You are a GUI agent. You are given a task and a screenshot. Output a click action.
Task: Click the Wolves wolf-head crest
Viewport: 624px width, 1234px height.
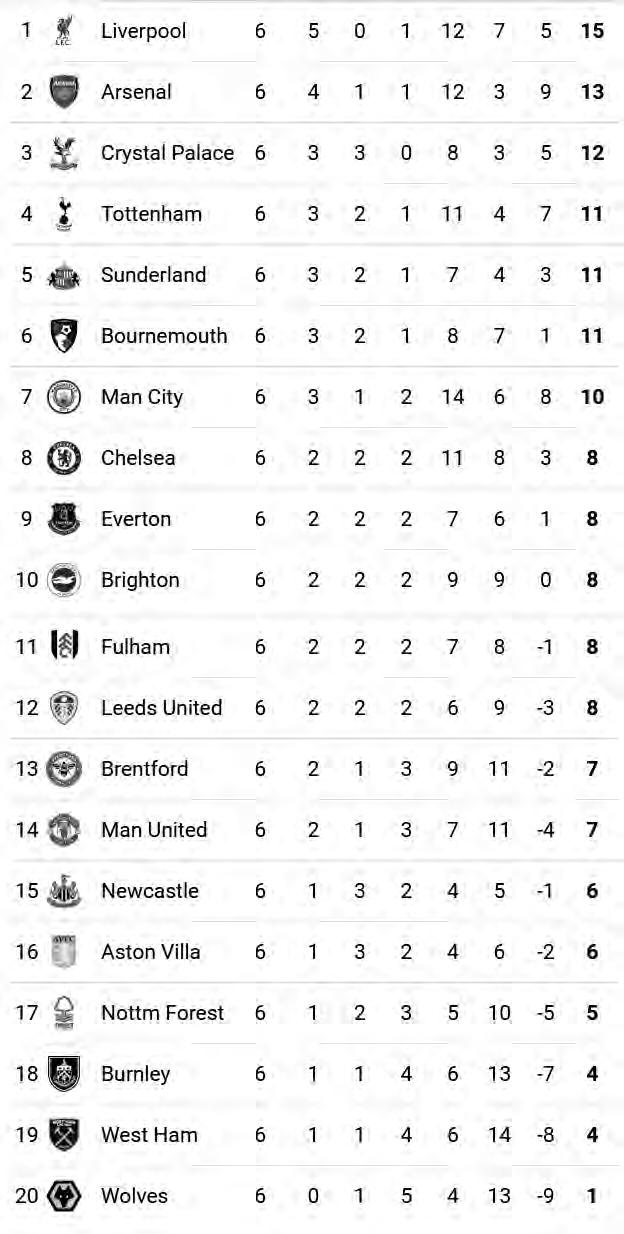point(64,1195)
